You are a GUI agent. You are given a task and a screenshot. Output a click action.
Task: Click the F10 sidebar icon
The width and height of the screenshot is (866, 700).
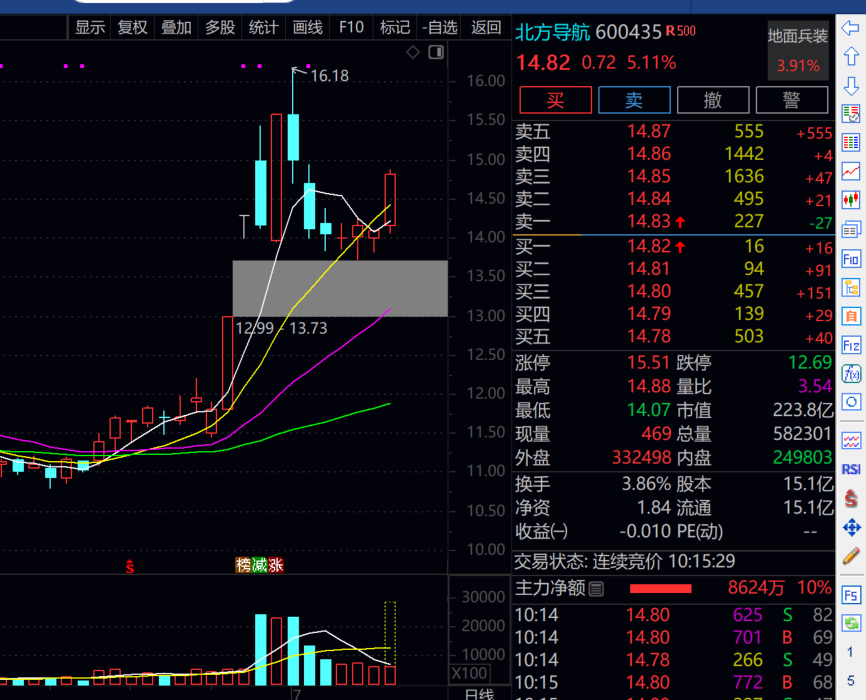[851, 259]
